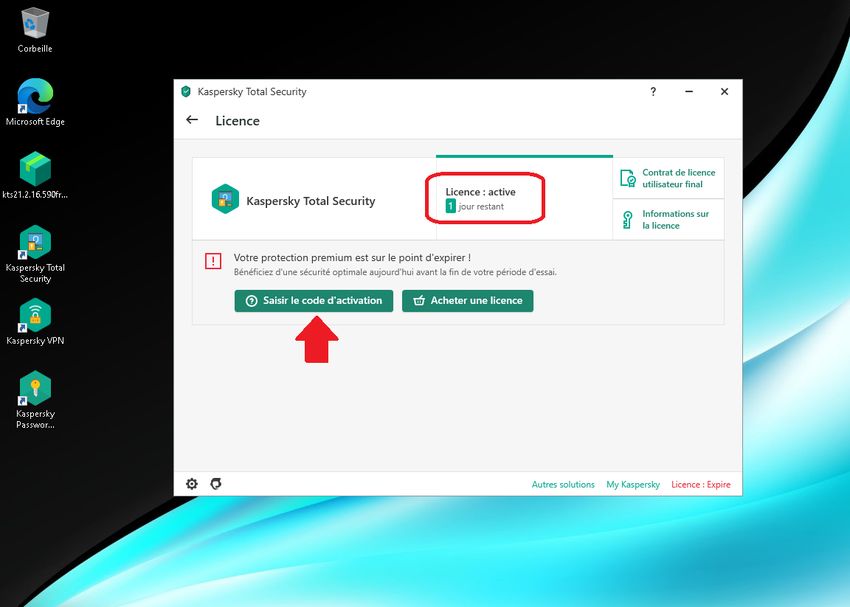Open the Corbeille on the desktop

tap(34, 22)
